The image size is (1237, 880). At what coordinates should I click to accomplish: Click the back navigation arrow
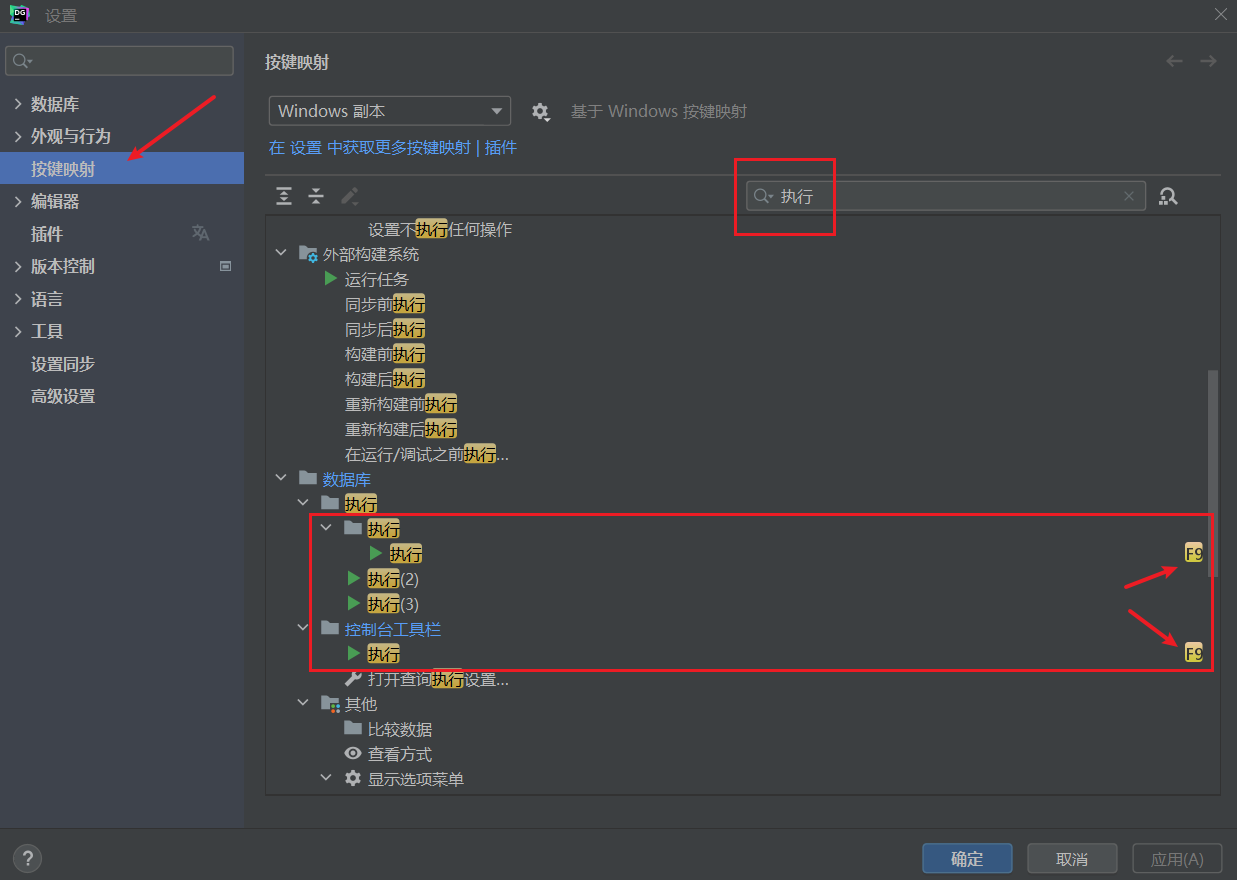coord(1174,62)
